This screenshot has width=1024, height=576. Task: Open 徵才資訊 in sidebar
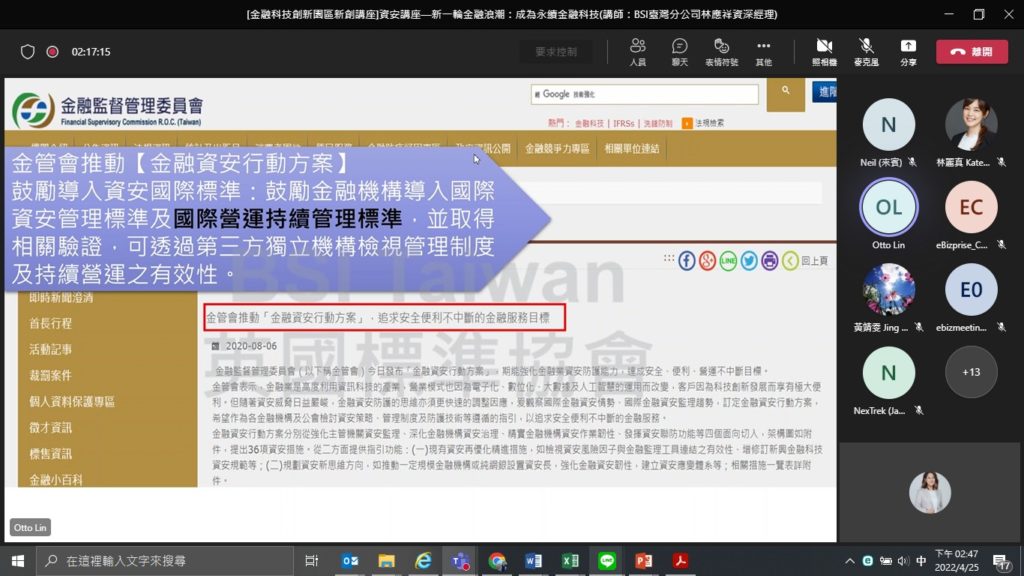point(50,428)
